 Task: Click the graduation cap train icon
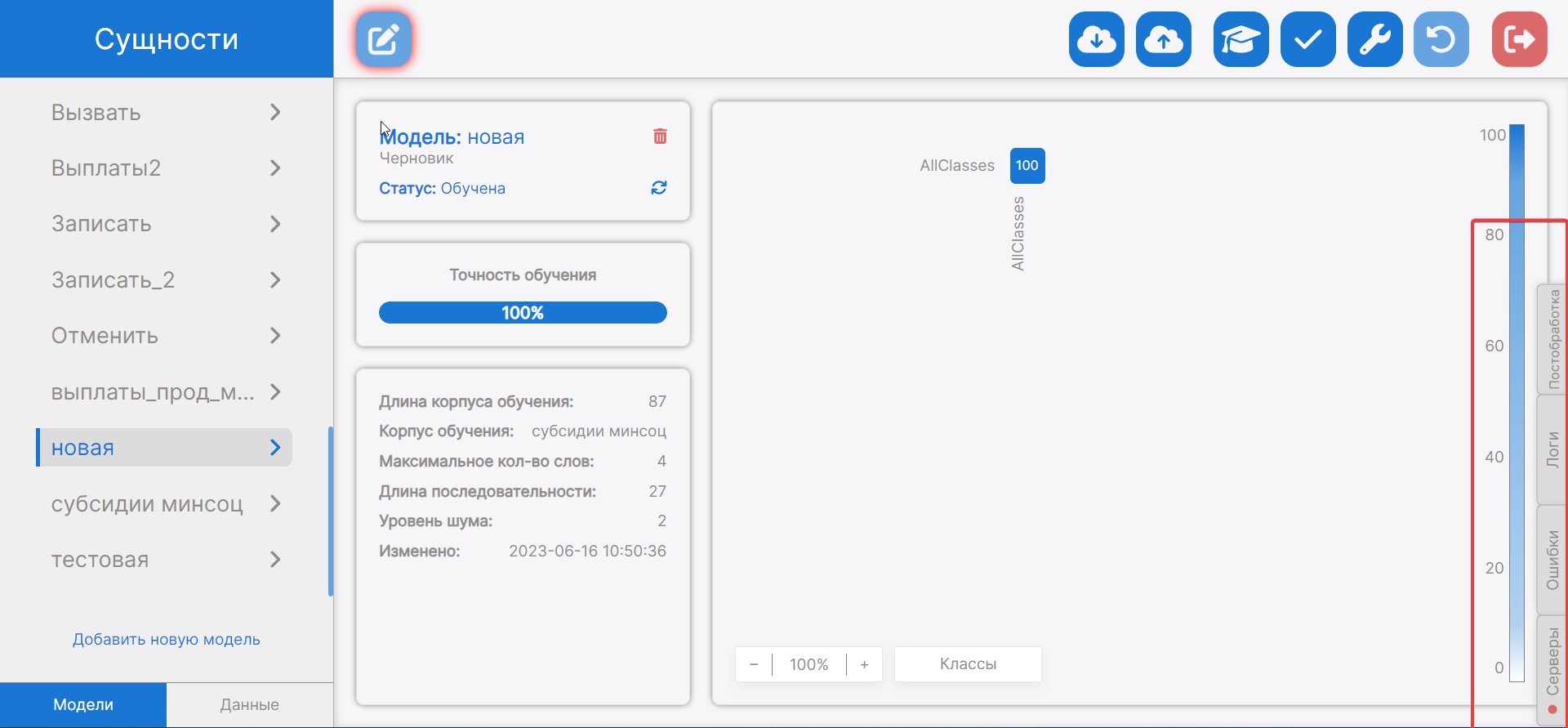1241,39
